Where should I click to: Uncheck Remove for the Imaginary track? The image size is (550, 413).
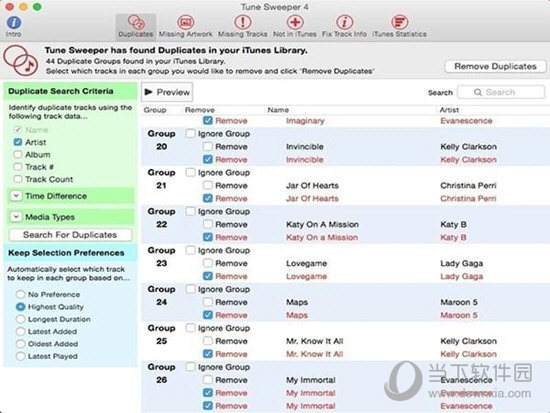click(x=208, y=120)
